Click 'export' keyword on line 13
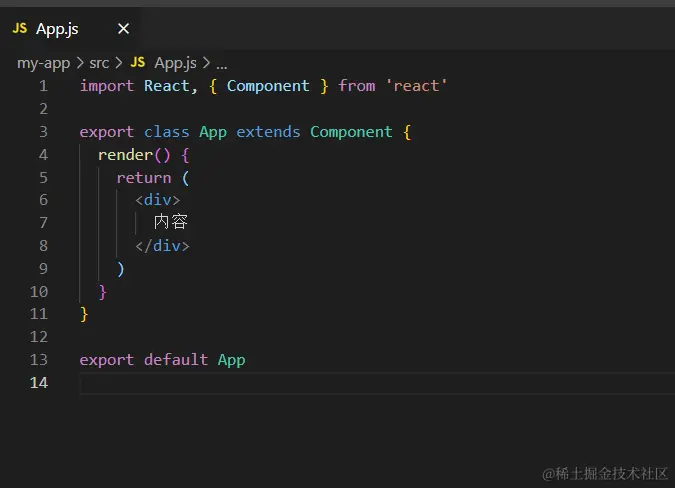This screenshot has width=675, height=488. [x=107, y=360]
